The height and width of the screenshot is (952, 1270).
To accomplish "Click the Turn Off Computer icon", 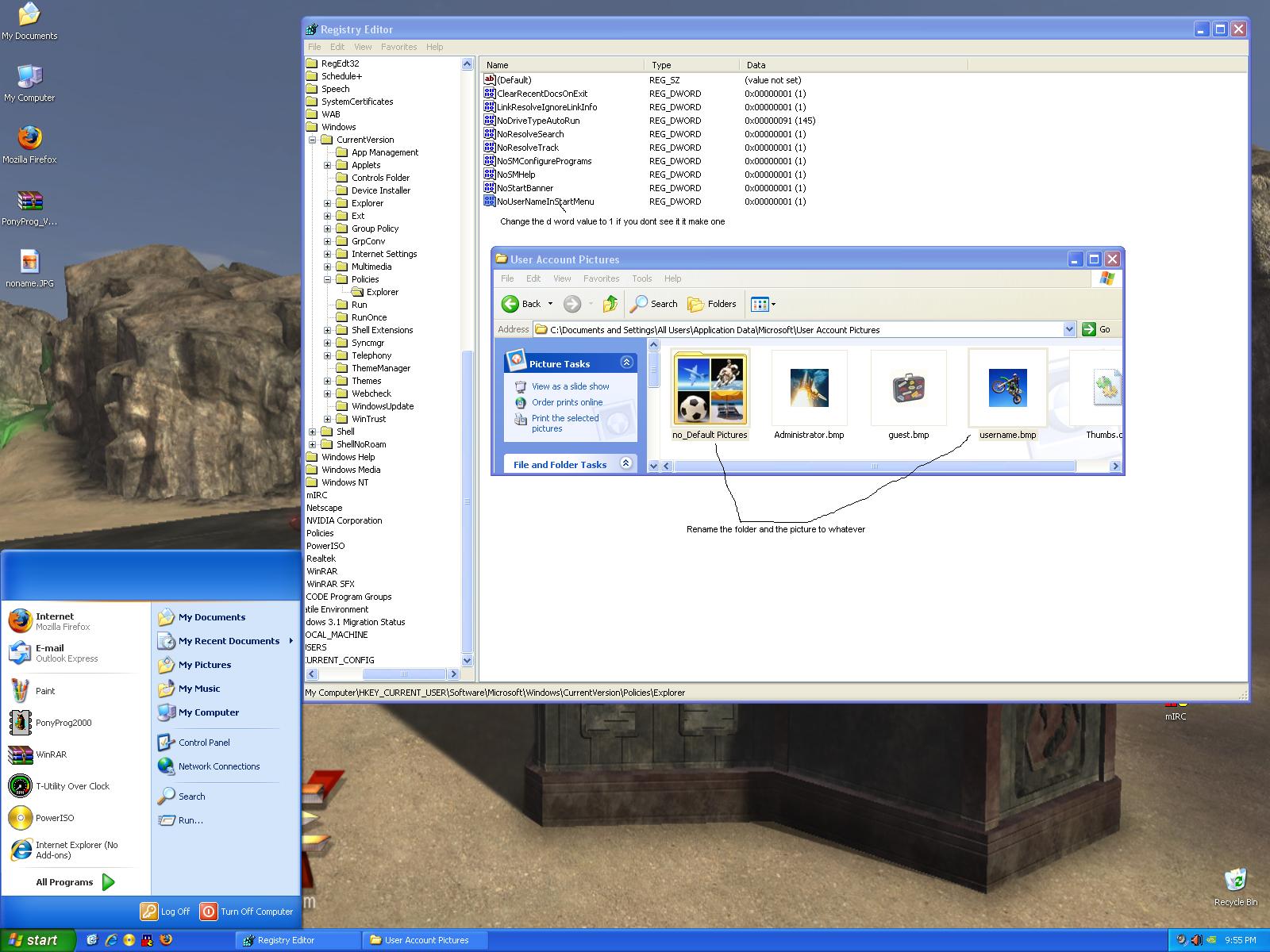I will [209, 912].
